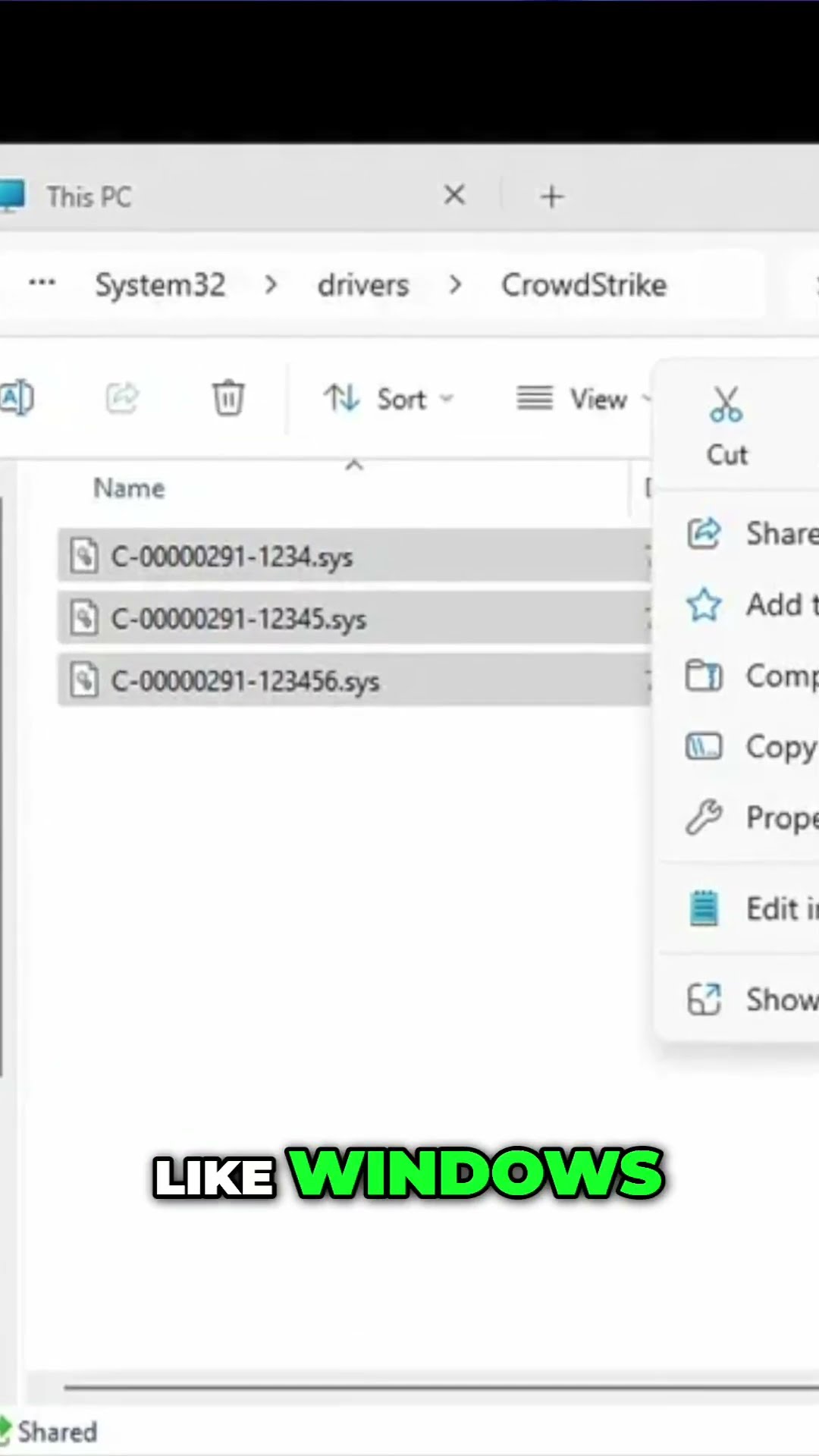Select file C-00000291-1234.sys
Screen dimensions: 819x1456
[x=354, y=556]
